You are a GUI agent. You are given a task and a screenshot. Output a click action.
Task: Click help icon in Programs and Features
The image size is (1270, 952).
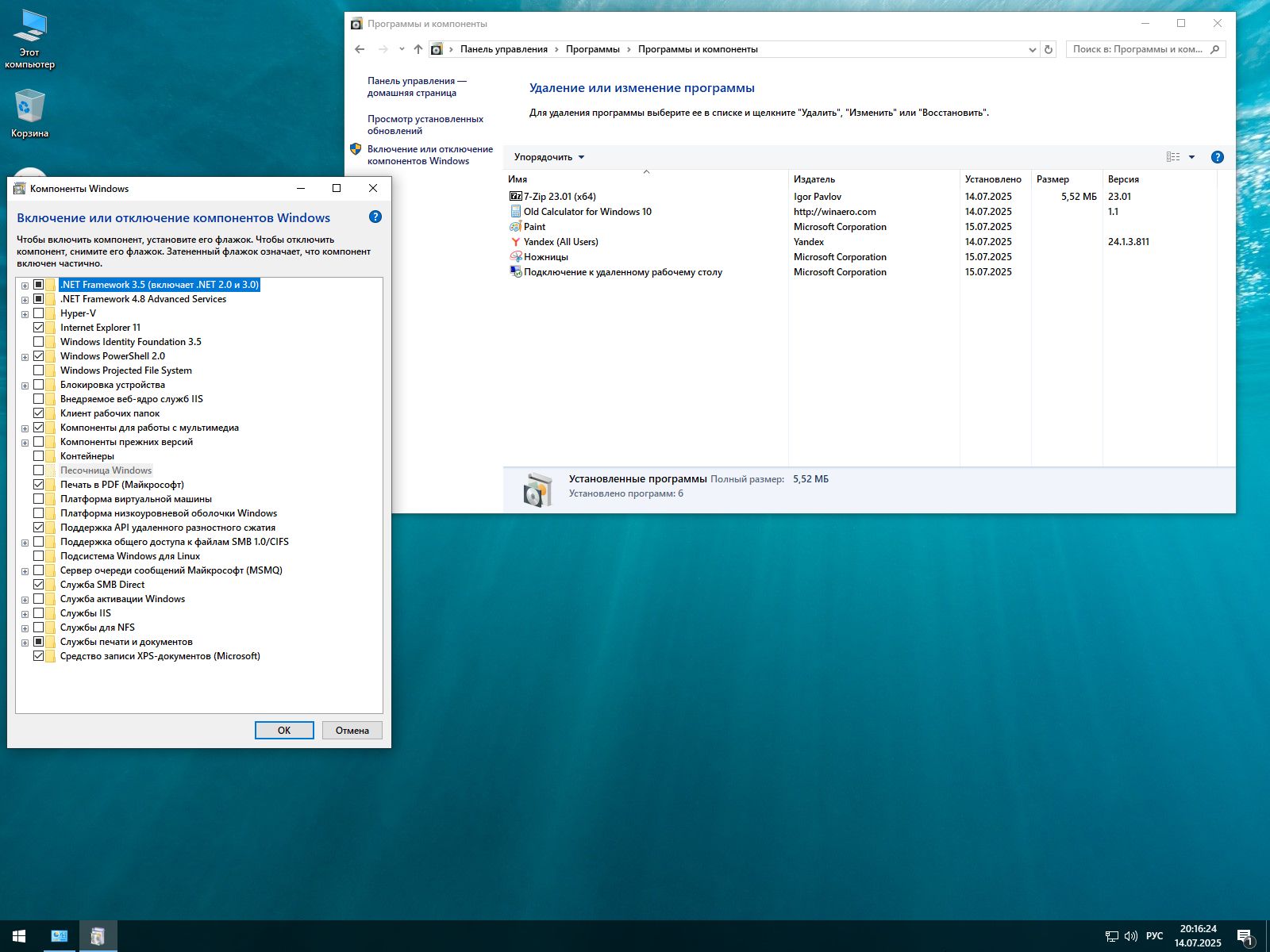point(1217,157)
